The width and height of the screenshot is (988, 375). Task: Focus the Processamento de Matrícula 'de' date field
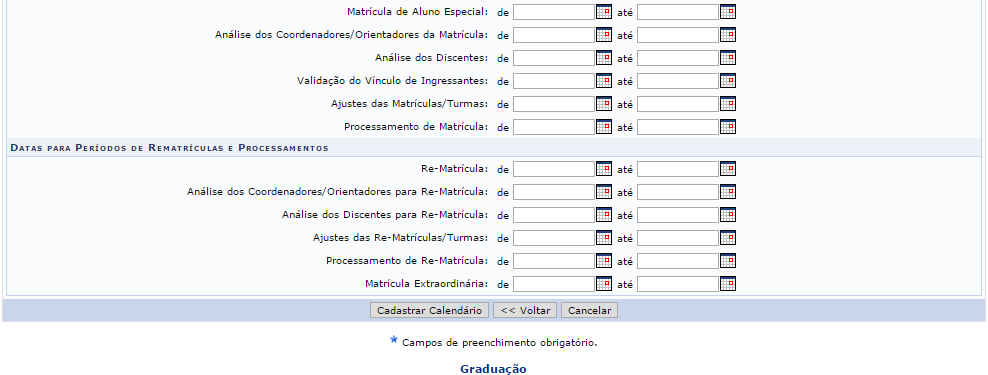554,127
